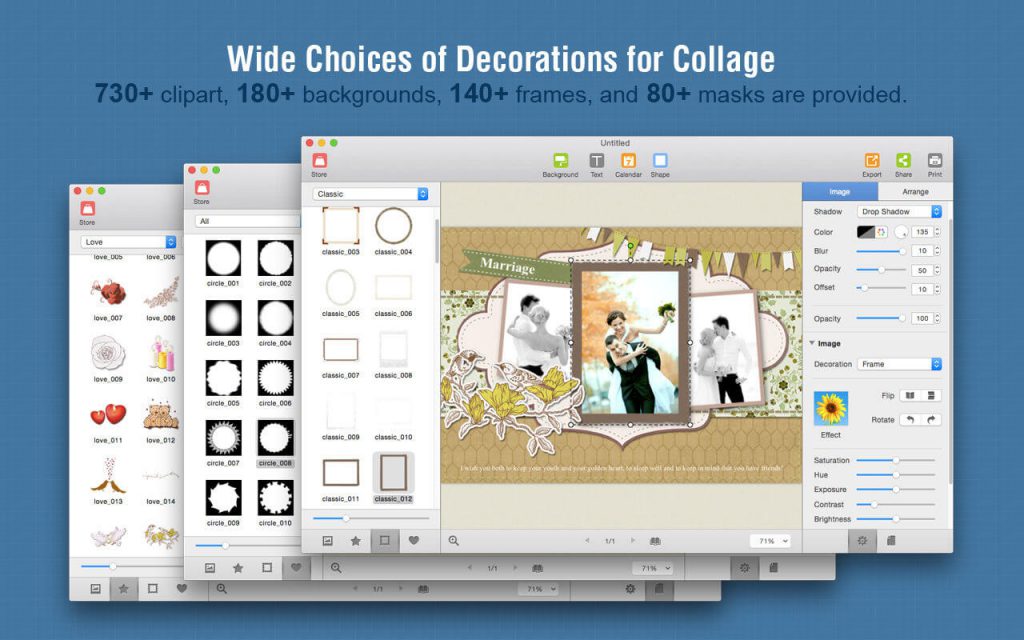Viewport: 1024px width, 640px height.
Task: Rotate the image clockwise
Action: pos(931,420)
